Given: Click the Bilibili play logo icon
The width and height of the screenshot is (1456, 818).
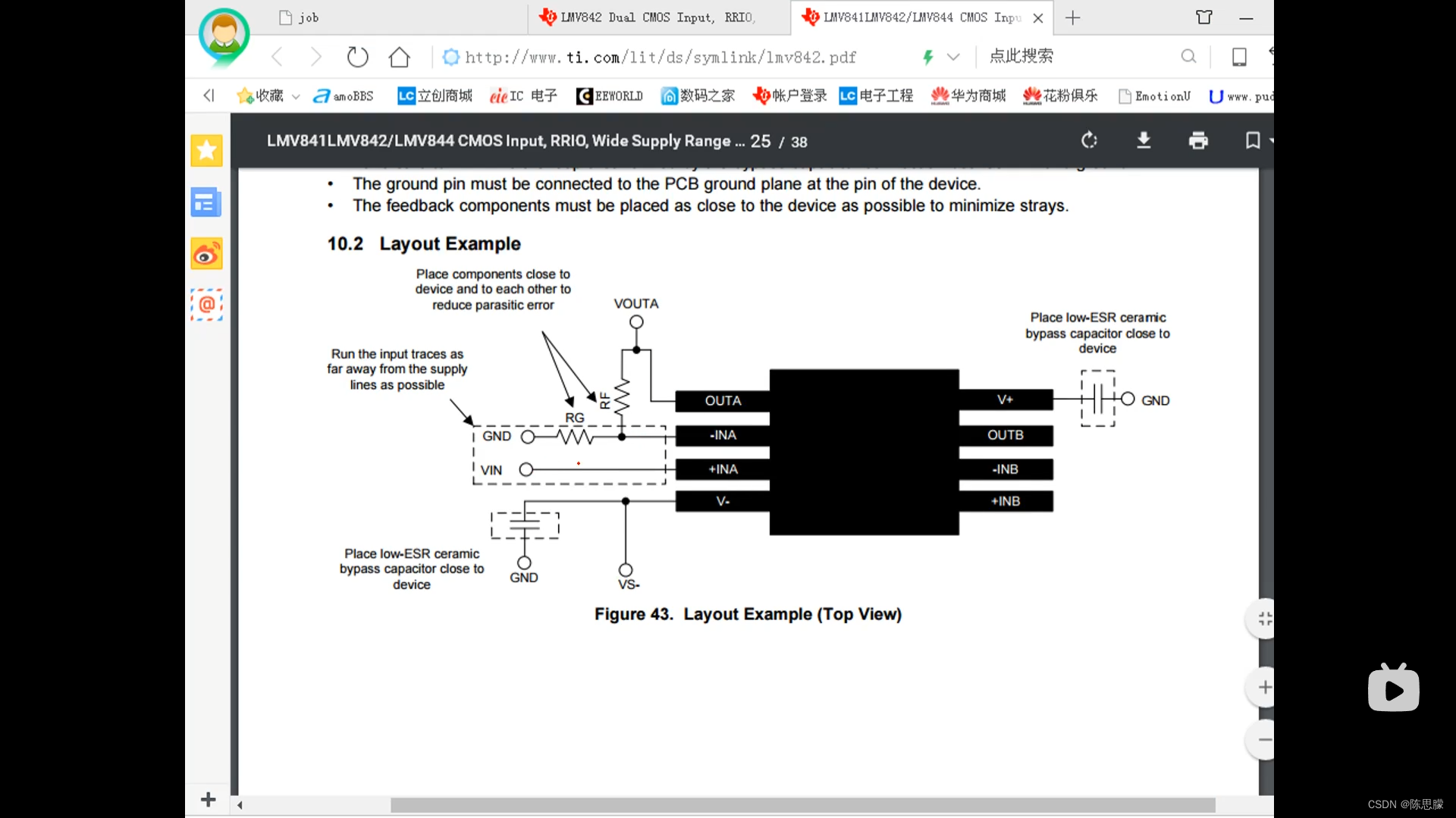Looking at the screenshot, I should point(1393,688).
